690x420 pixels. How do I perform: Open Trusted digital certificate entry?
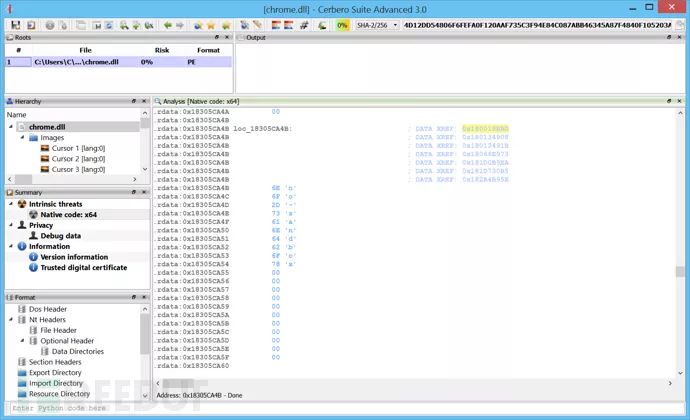(x=78, y=268)
